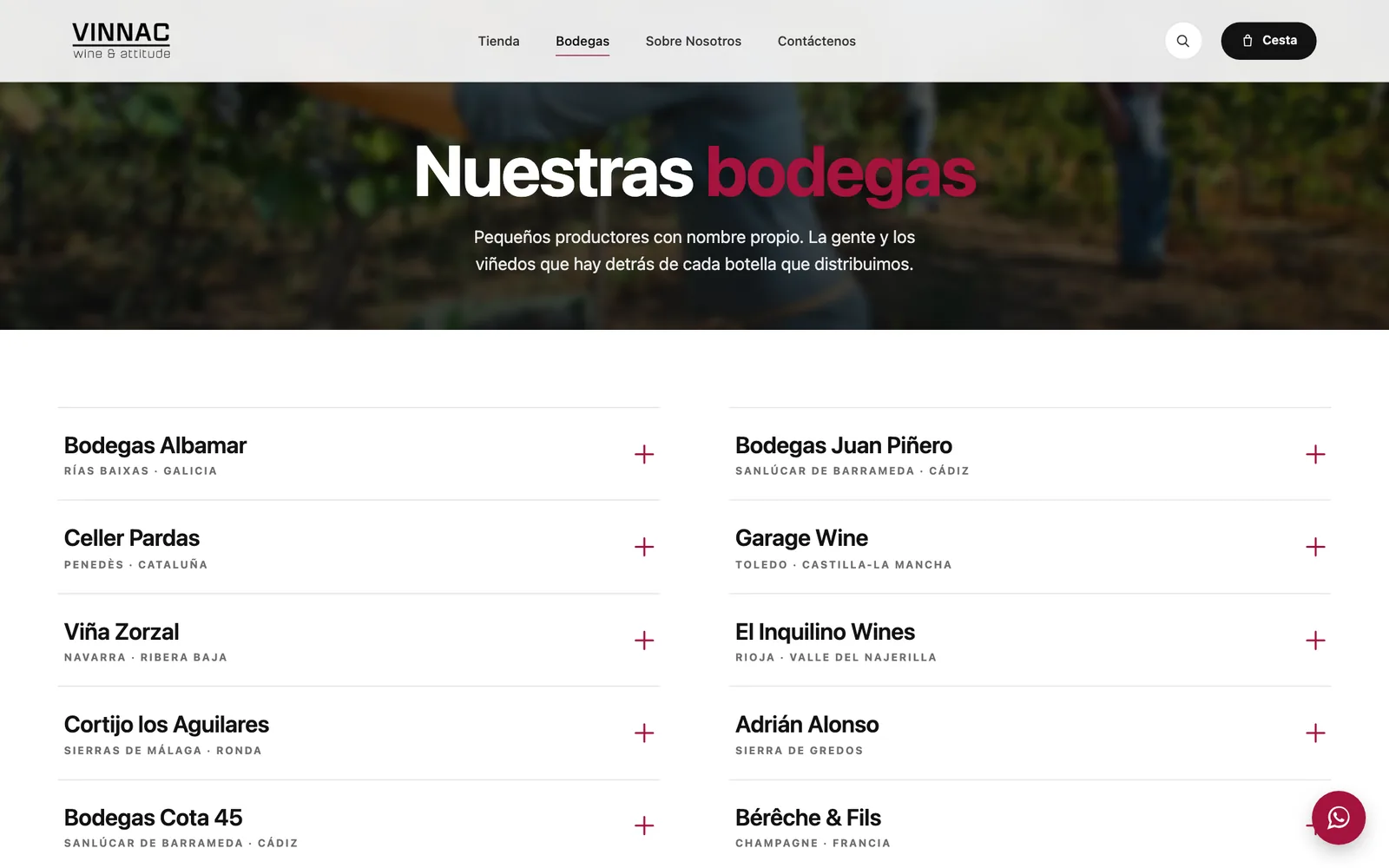Click the SIERRAS DE MÁLAGA · RONDA subtitle
1389x868 pixels.
point(163,751)
